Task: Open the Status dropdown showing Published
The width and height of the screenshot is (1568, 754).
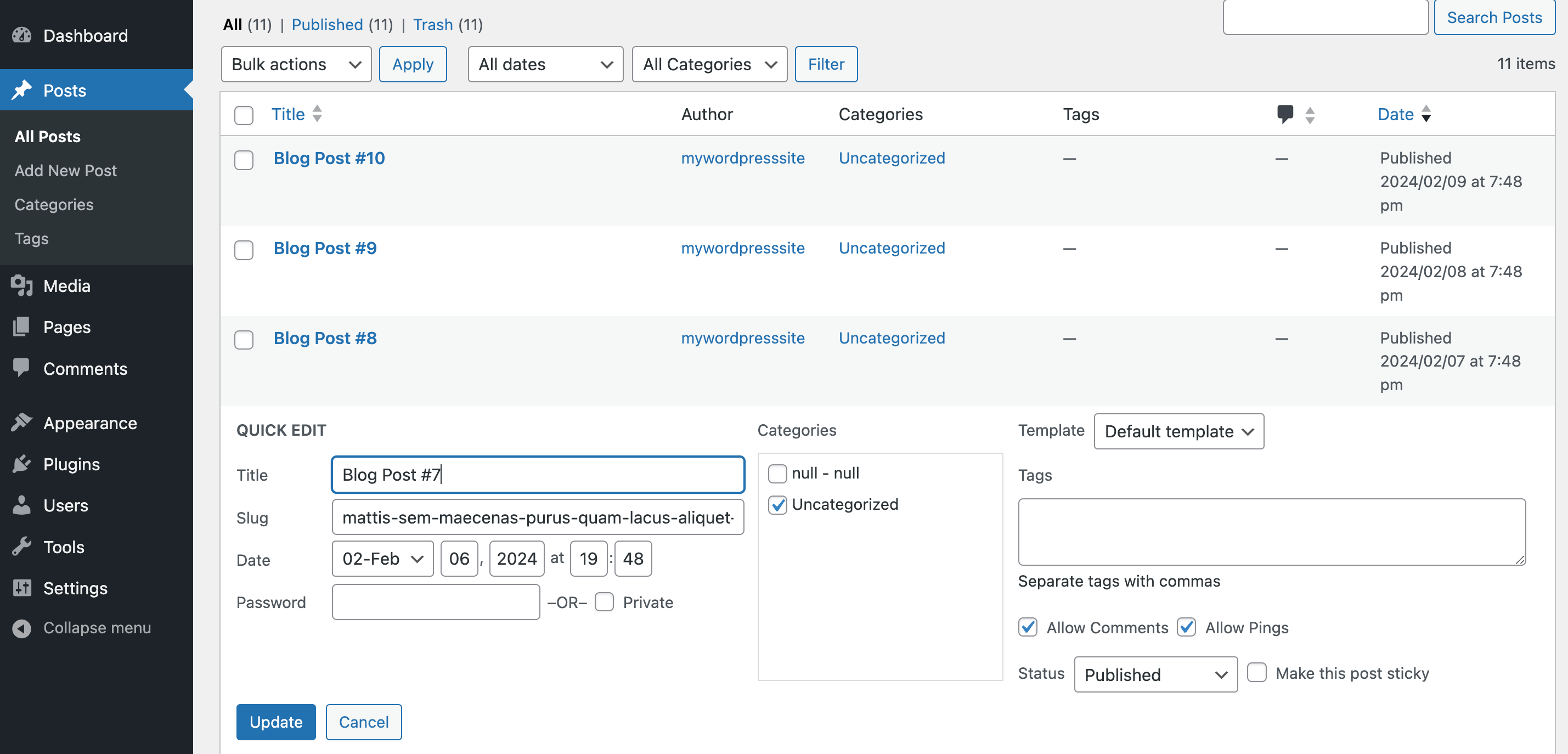Action: click(1155, 674)
